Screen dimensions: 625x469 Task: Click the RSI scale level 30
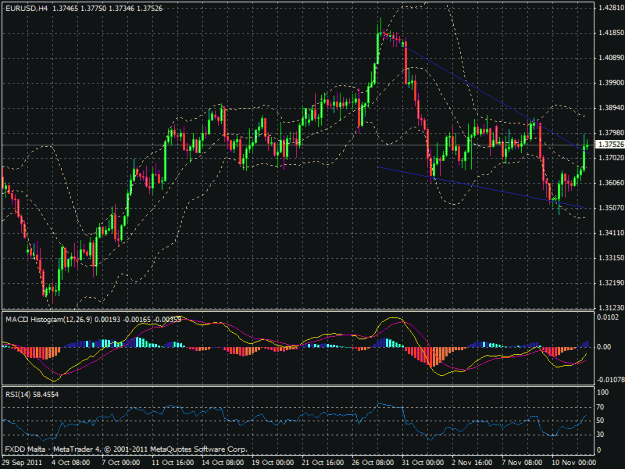602,434
